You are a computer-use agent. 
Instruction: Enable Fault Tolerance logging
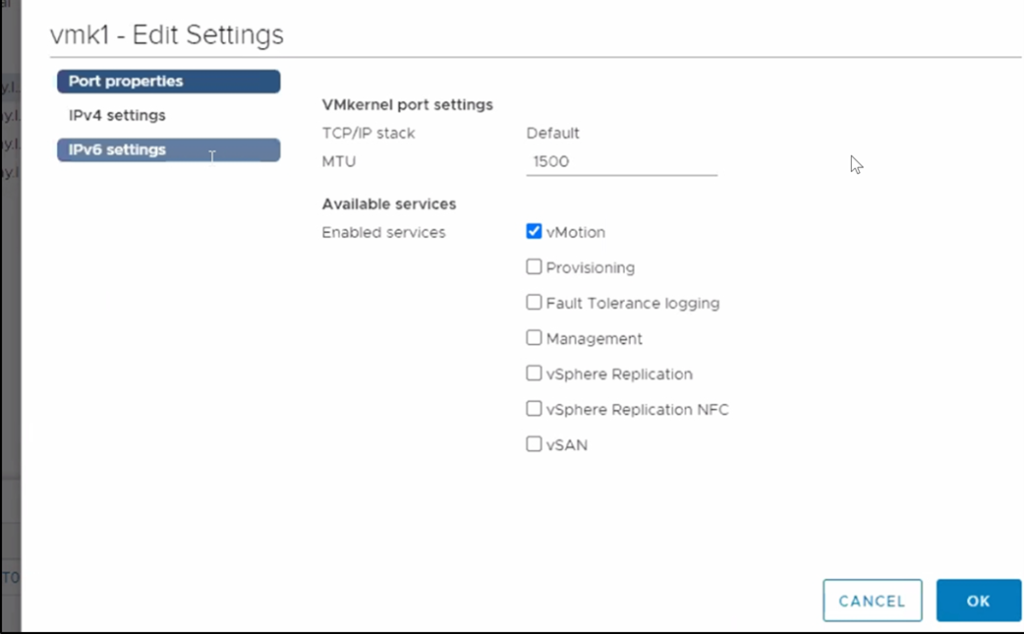534,302
